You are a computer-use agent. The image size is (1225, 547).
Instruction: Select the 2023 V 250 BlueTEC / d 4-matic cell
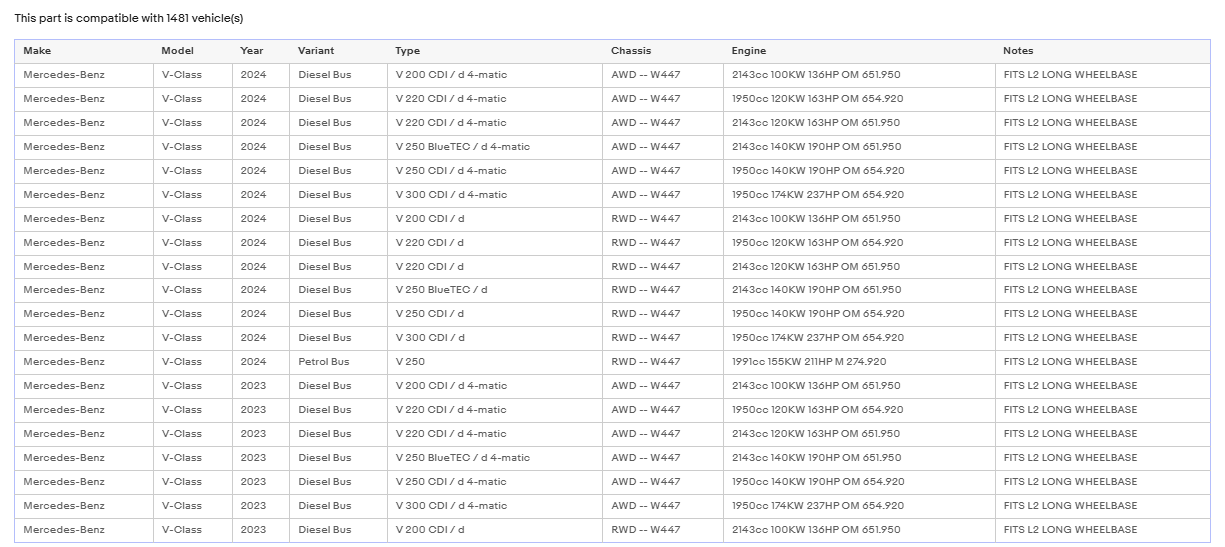[x=494, y=458]
